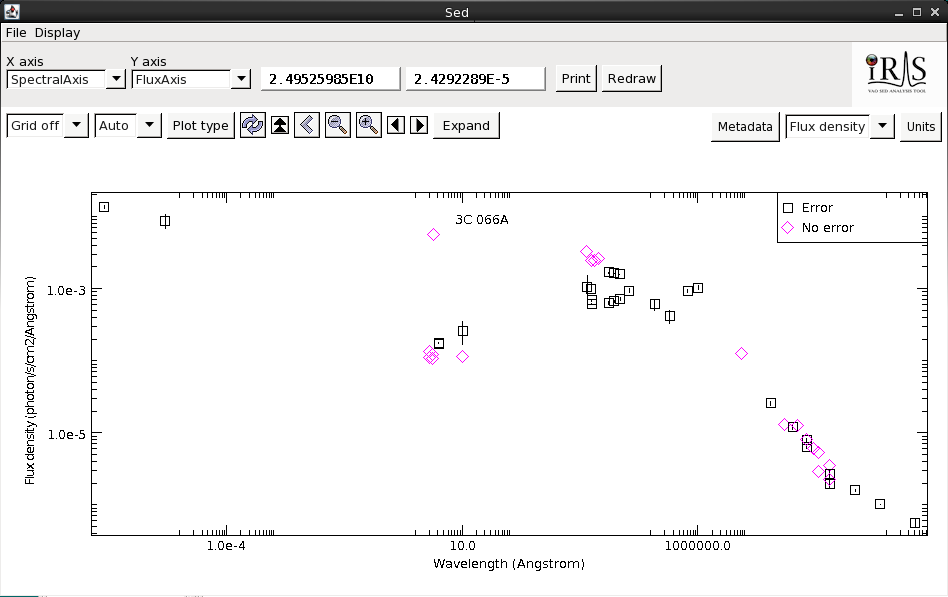Click the left chevron back icon
The height and width of the screenshot is (597, 948).
[307, 125]
